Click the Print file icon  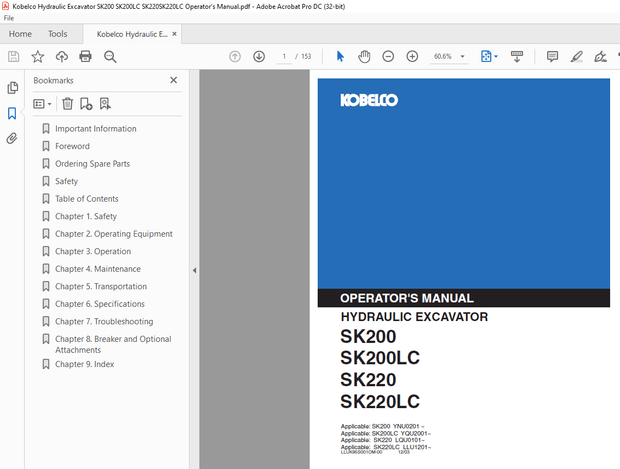coord(86,56)
